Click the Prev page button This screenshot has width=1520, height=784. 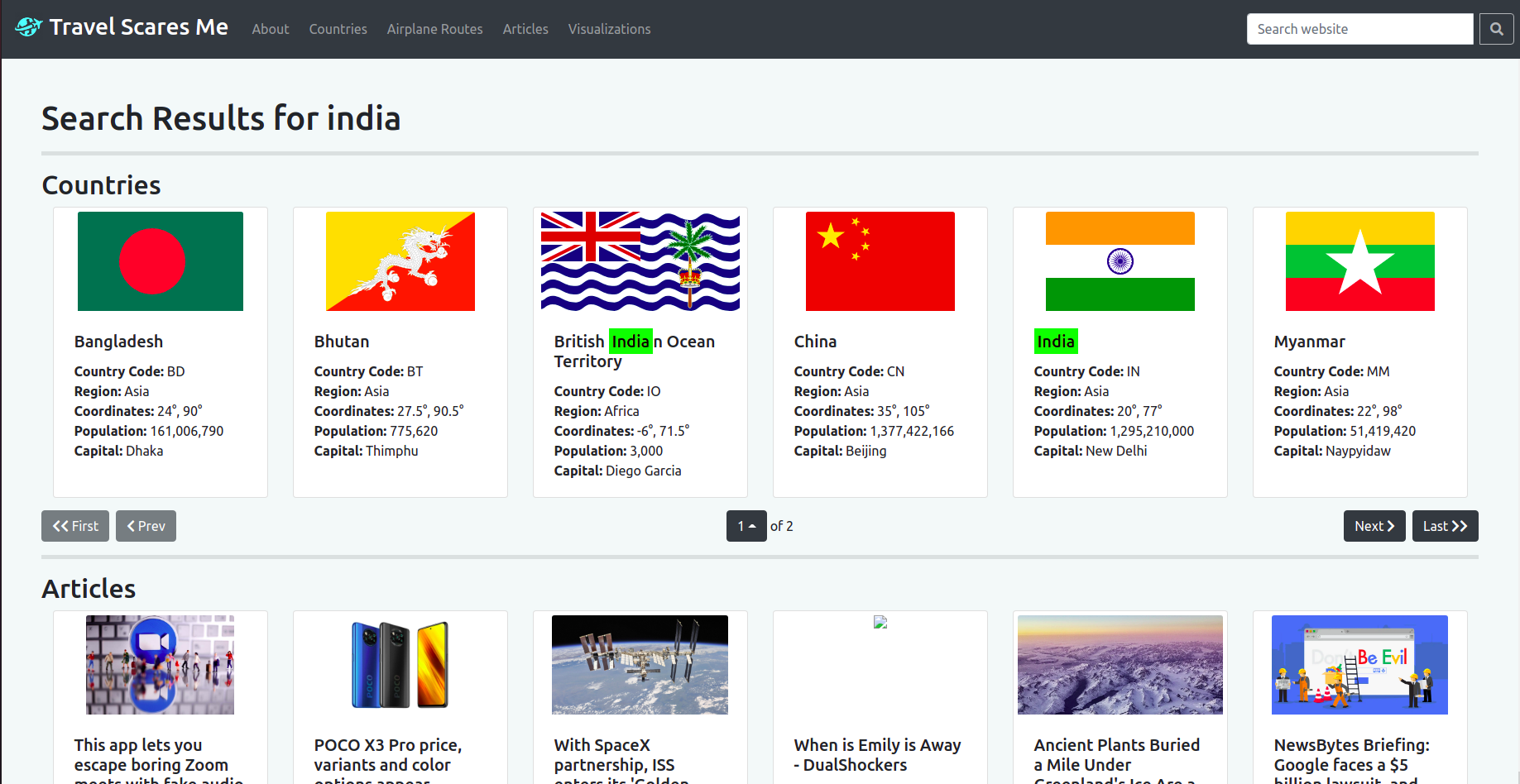(146, 526)
